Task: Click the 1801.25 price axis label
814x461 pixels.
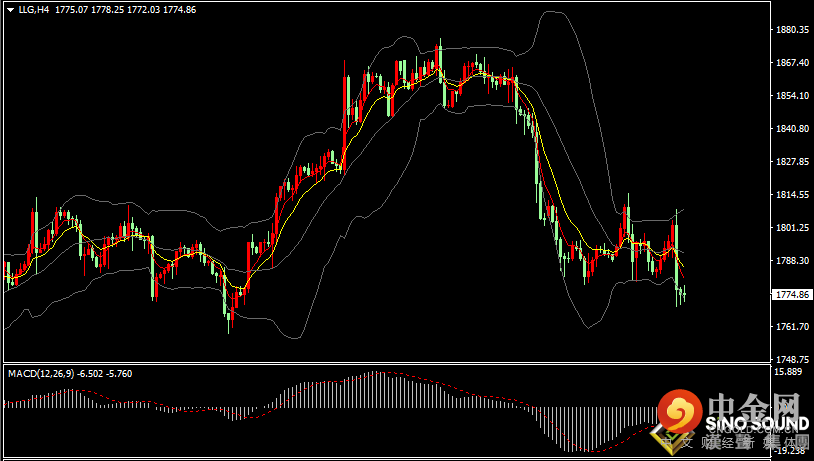Action: 793,227
